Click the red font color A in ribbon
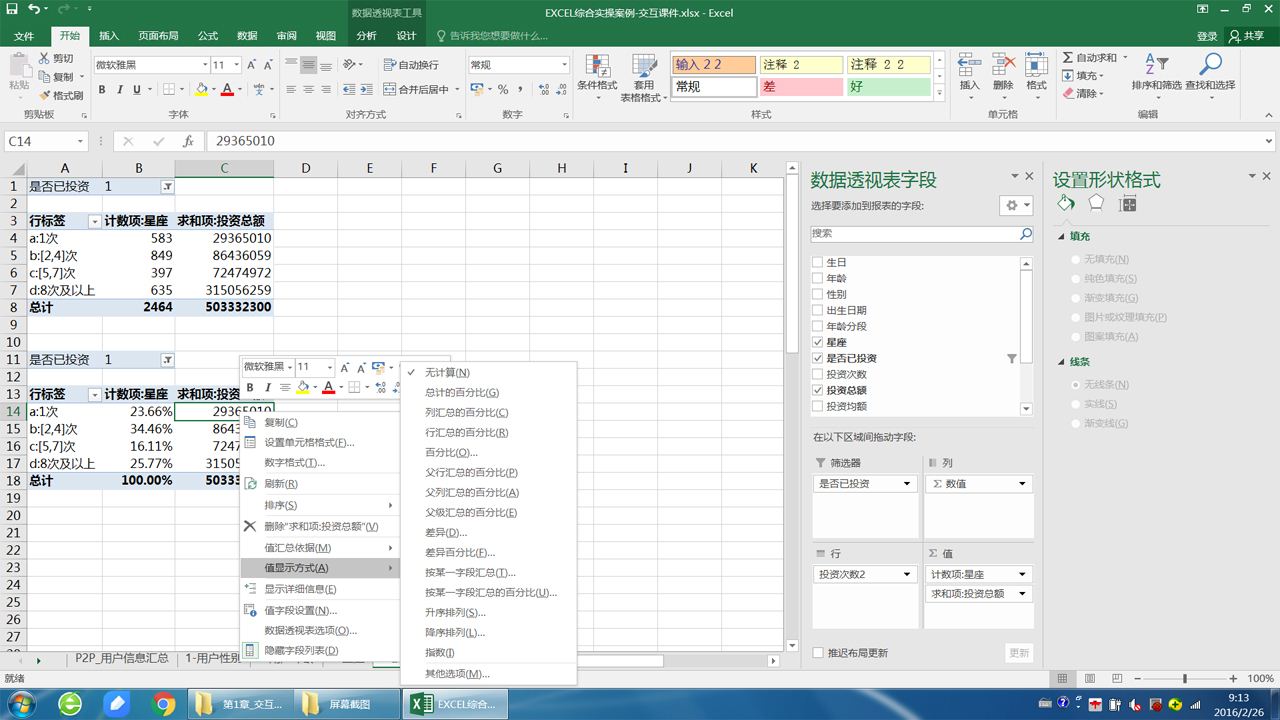Viewport: 1280px width, 720px height. click(227, 89)
